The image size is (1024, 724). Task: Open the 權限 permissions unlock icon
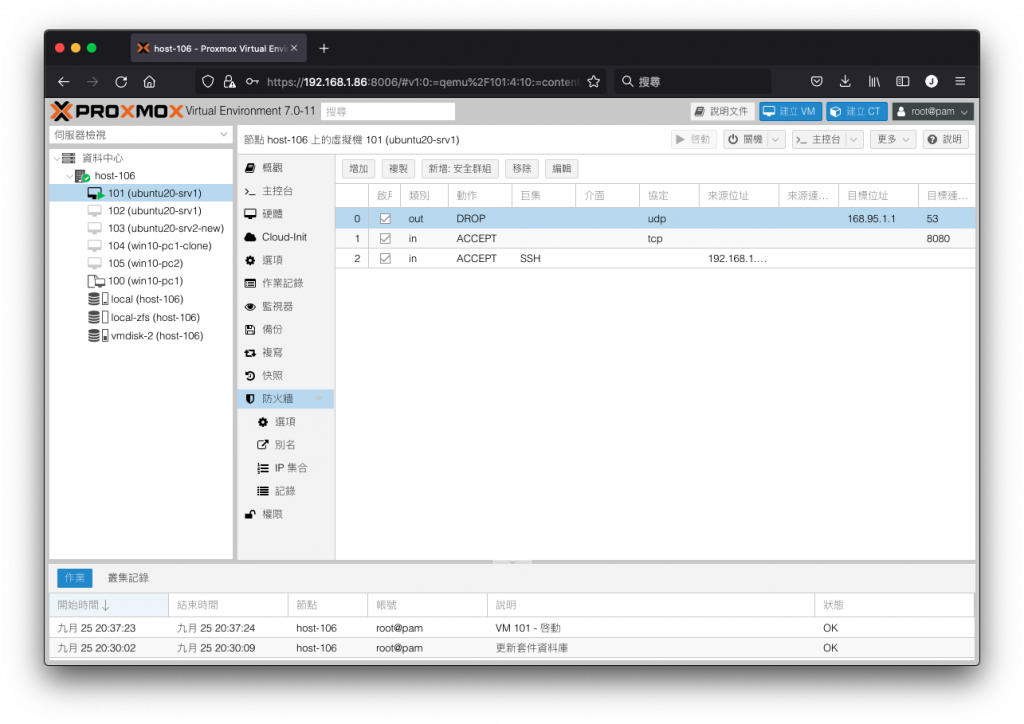pyautogui.click(x=250, y=514)
